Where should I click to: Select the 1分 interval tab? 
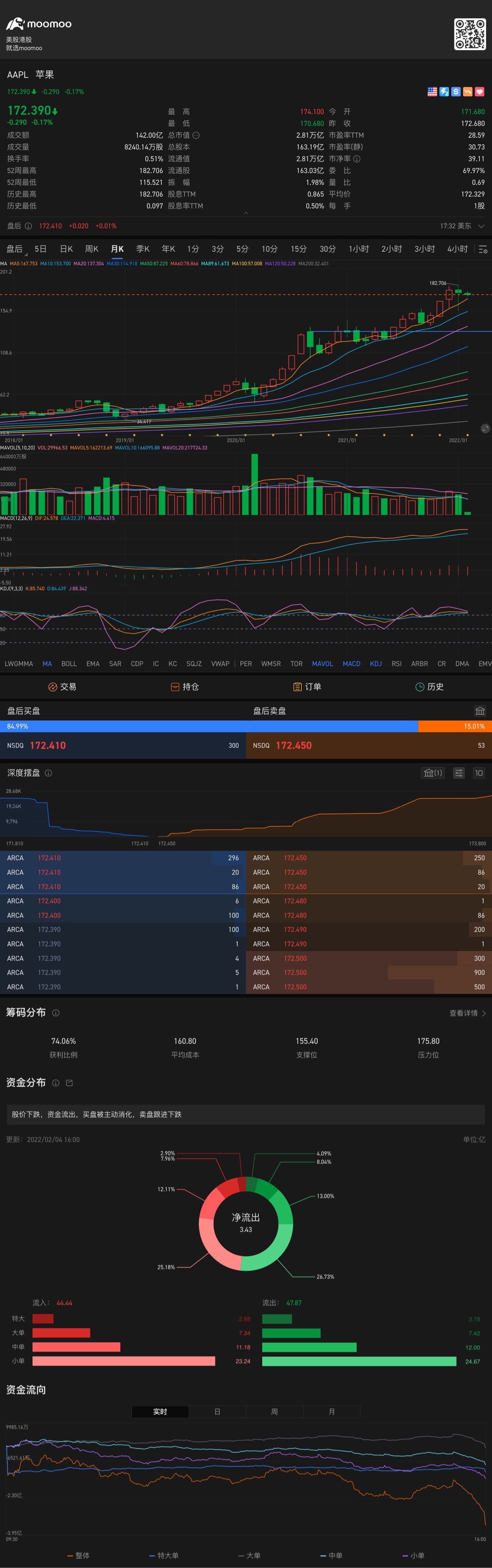tap(193, 249)
